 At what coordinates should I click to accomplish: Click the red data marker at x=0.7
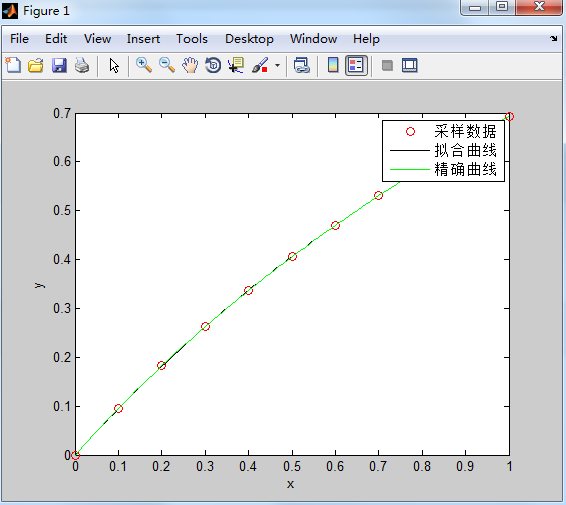[378, 196]
